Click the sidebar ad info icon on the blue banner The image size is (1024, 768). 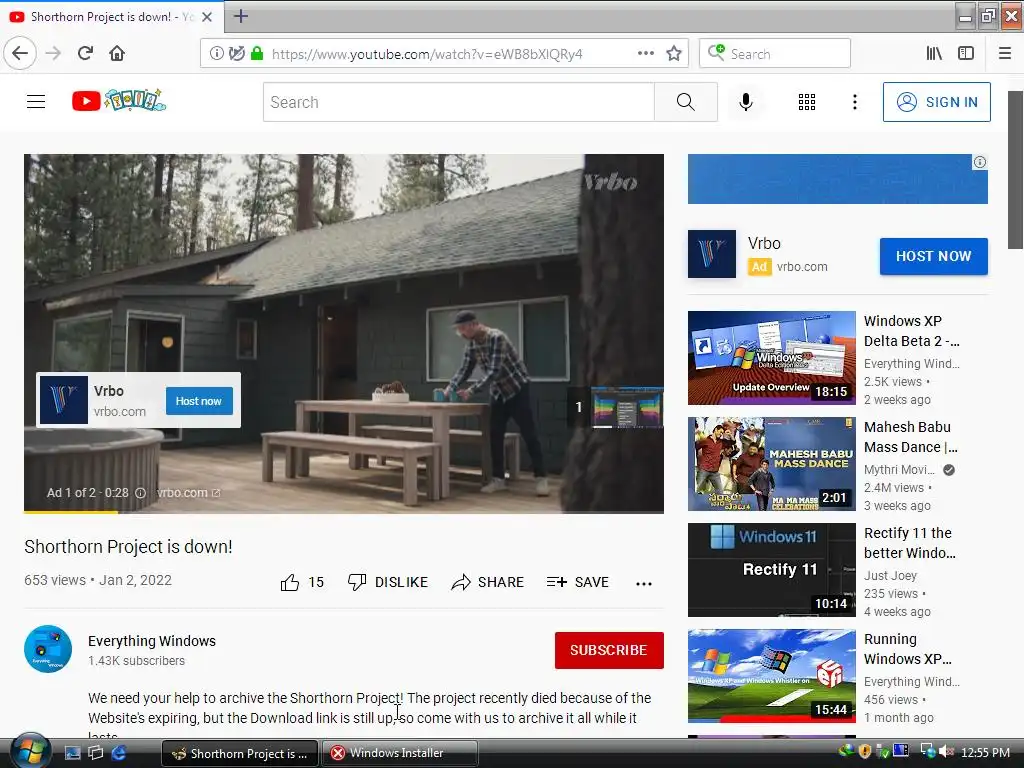click(980, 162)
